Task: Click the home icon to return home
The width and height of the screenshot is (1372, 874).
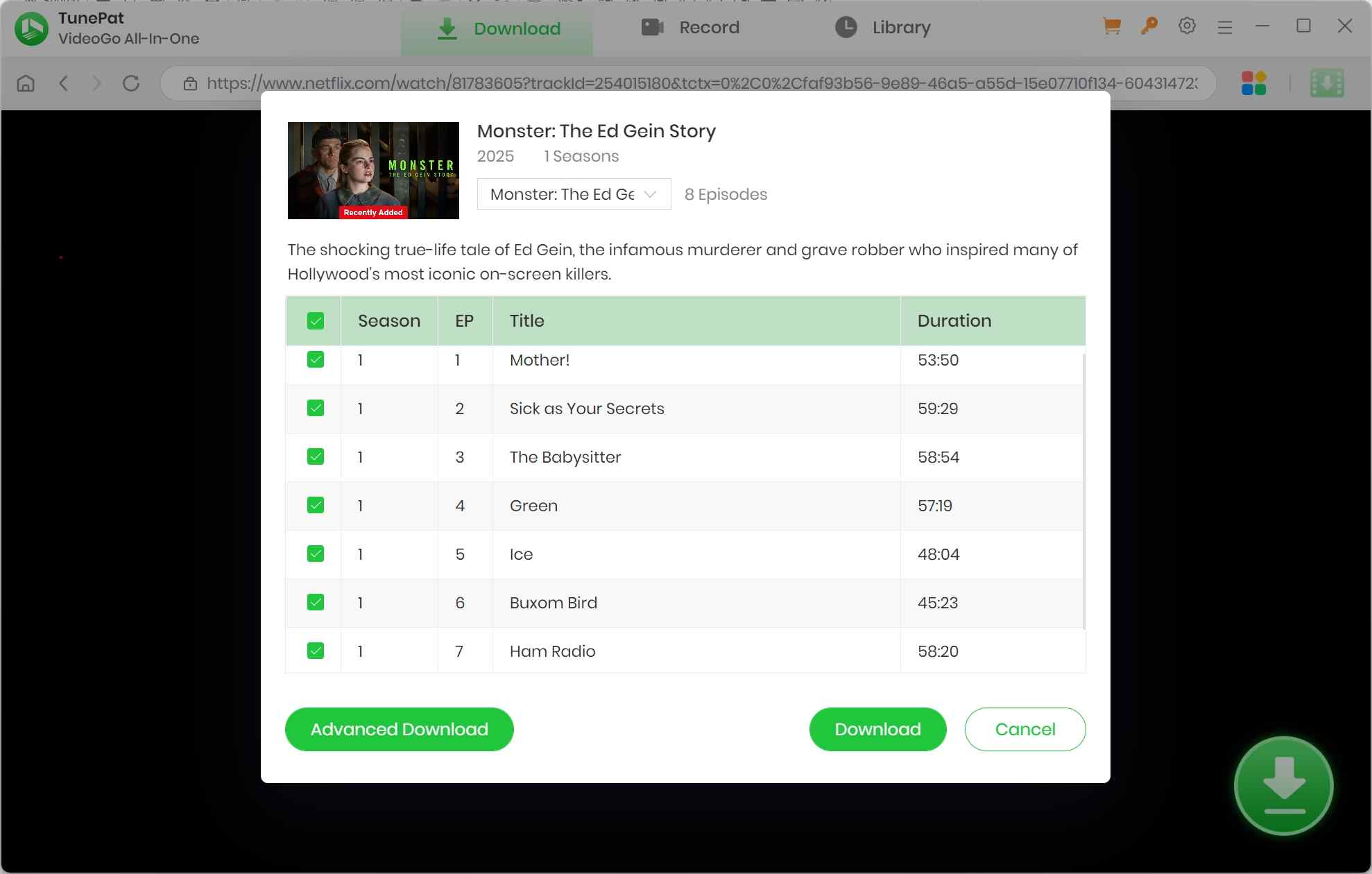Action: (26, 83)
